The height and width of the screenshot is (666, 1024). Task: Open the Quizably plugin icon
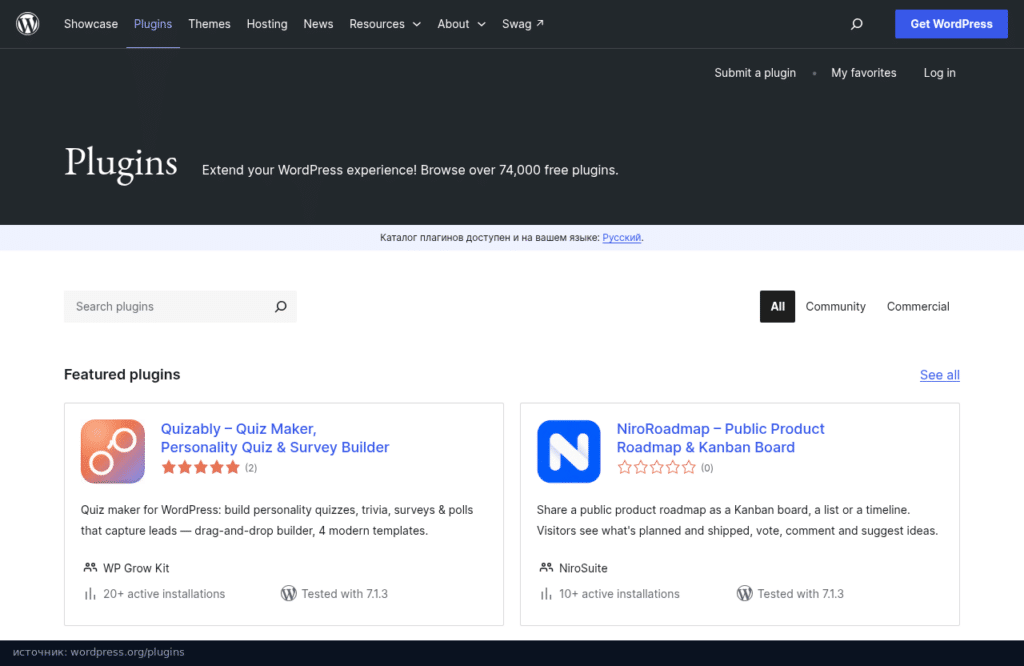click(113, 451)
